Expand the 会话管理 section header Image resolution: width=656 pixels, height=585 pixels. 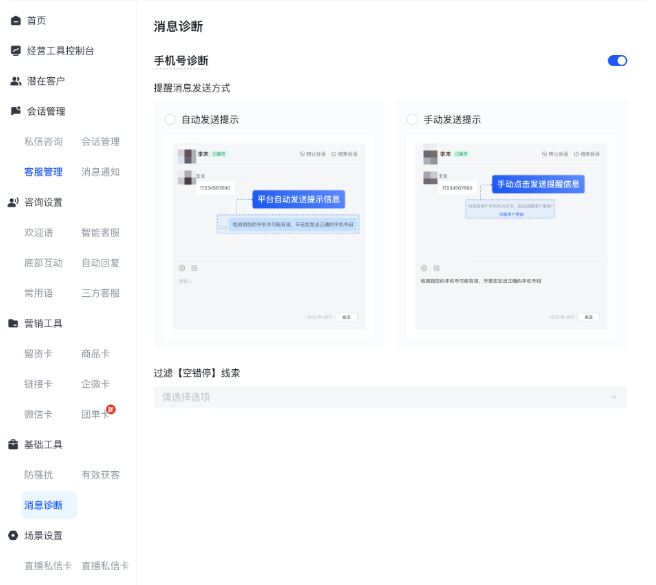[x=46, y=111]
